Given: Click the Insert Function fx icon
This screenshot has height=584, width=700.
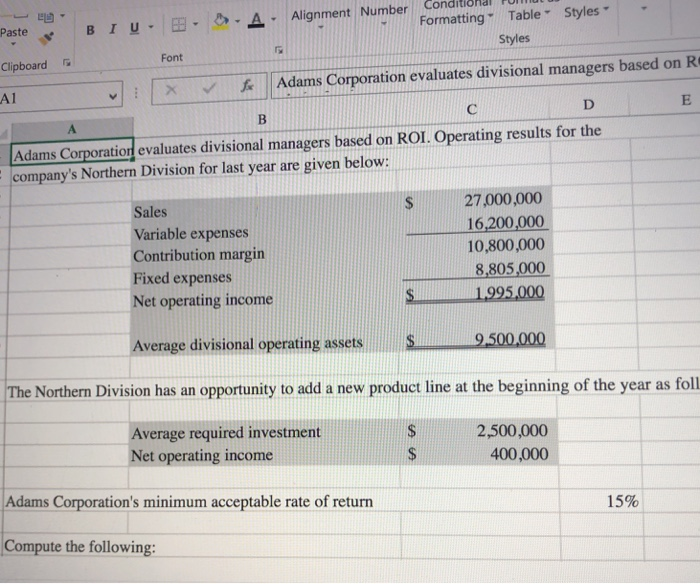Looking at the screenshot, I should [247, 86].
